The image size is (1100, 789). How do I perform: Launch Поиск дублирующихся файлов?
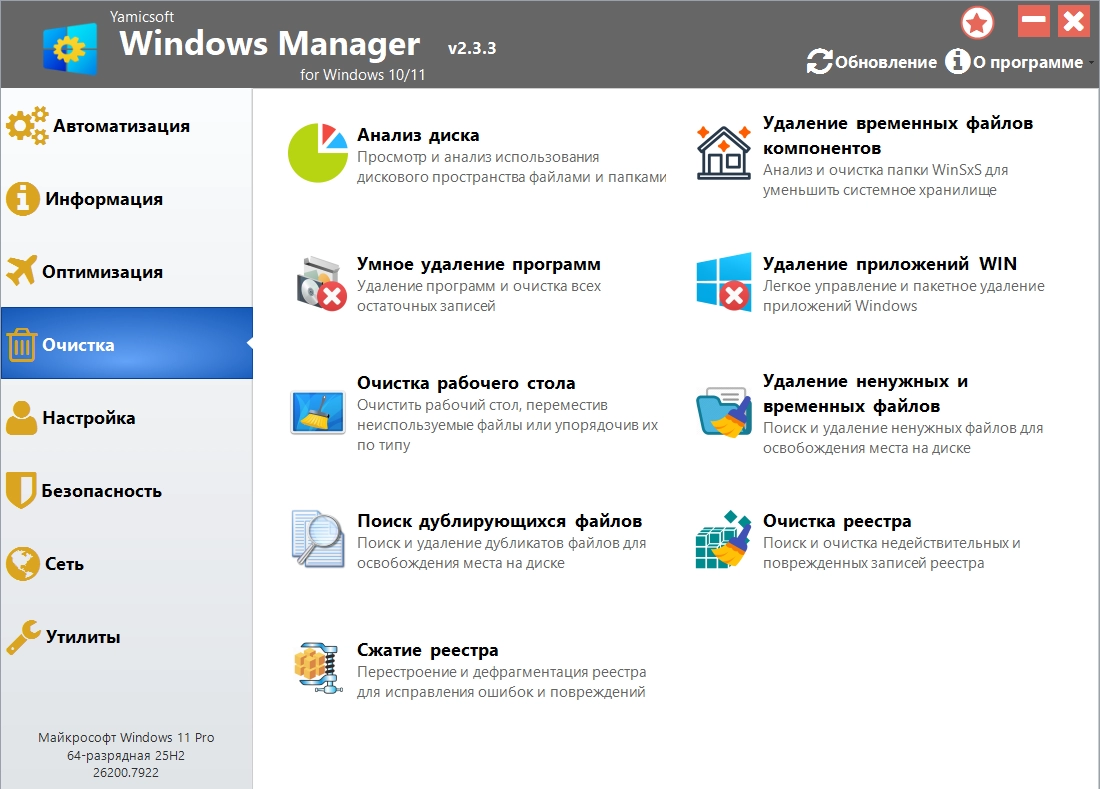[499, 521]
